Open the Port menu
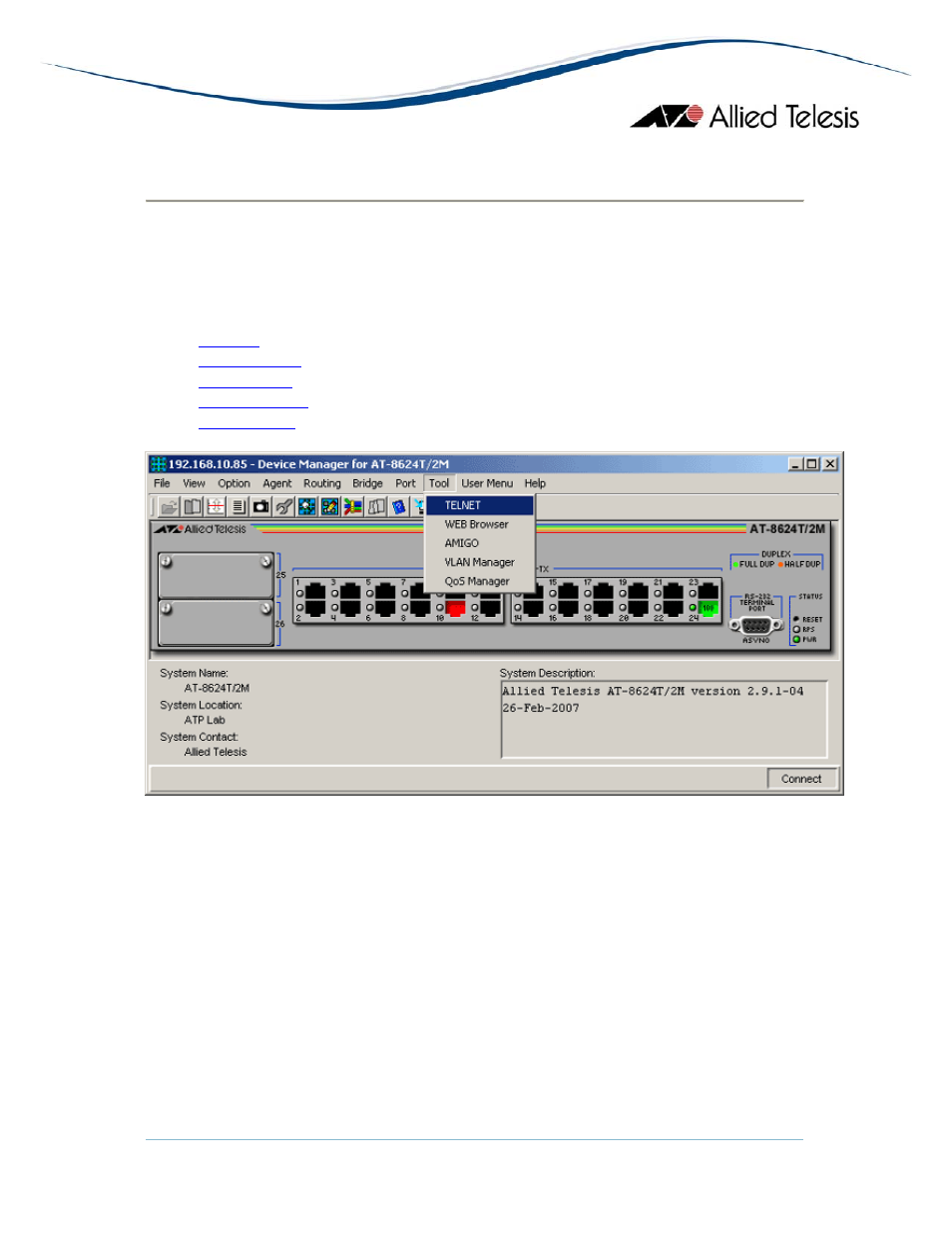This screenshot has height=1233, width=952. coord(405,483)
